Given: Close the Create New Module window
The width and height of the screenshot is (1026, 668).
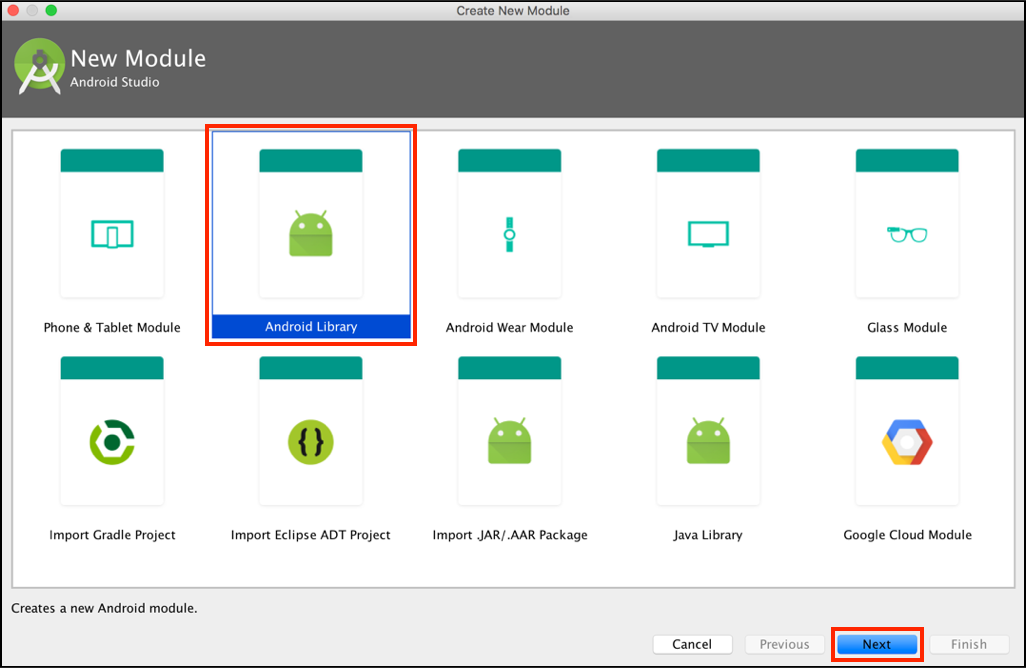Looking at the screenshot, I should pyautogui.click(x=13, y=10).
